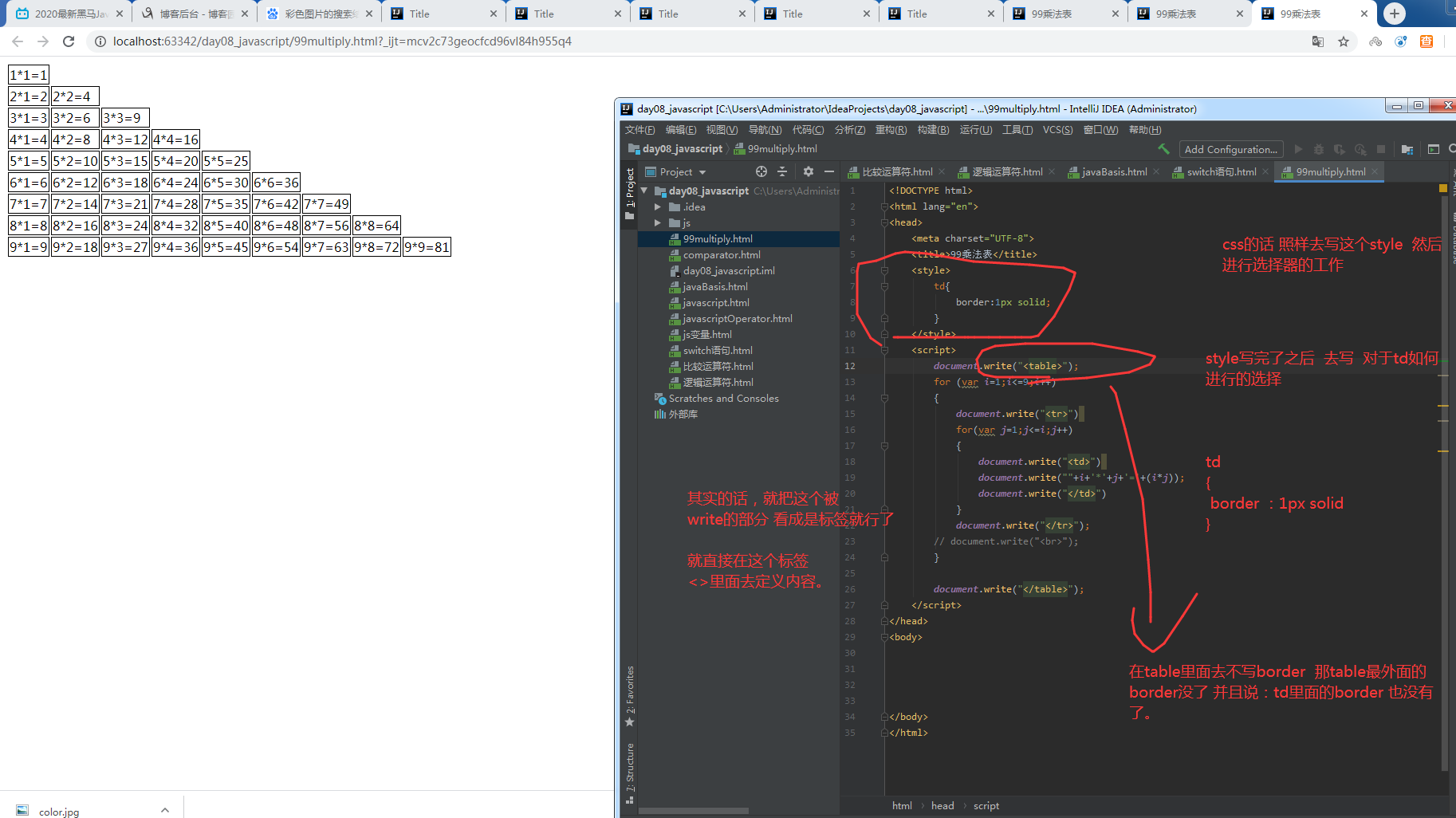Open the downloaded color.jpg file

(x=59, y=812)
